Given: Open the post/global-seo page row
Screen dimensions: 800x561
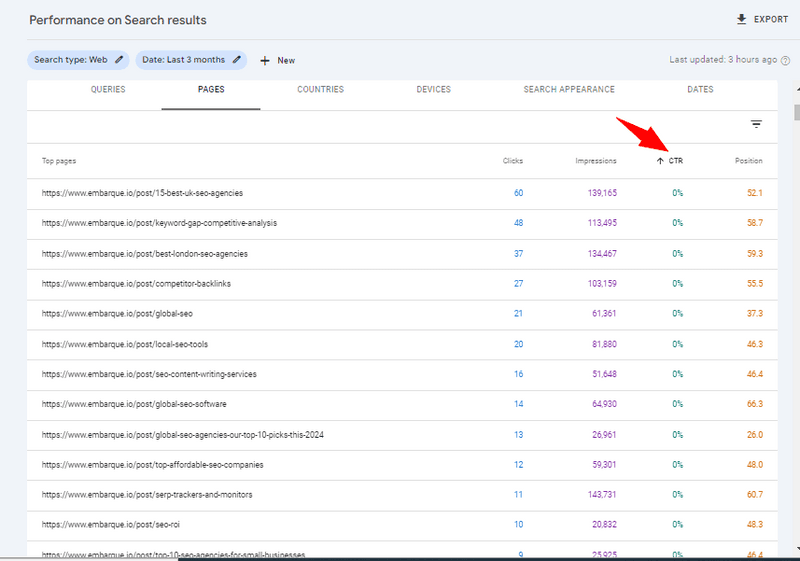Looking at the screenshot, I should [x=402, y=314].
